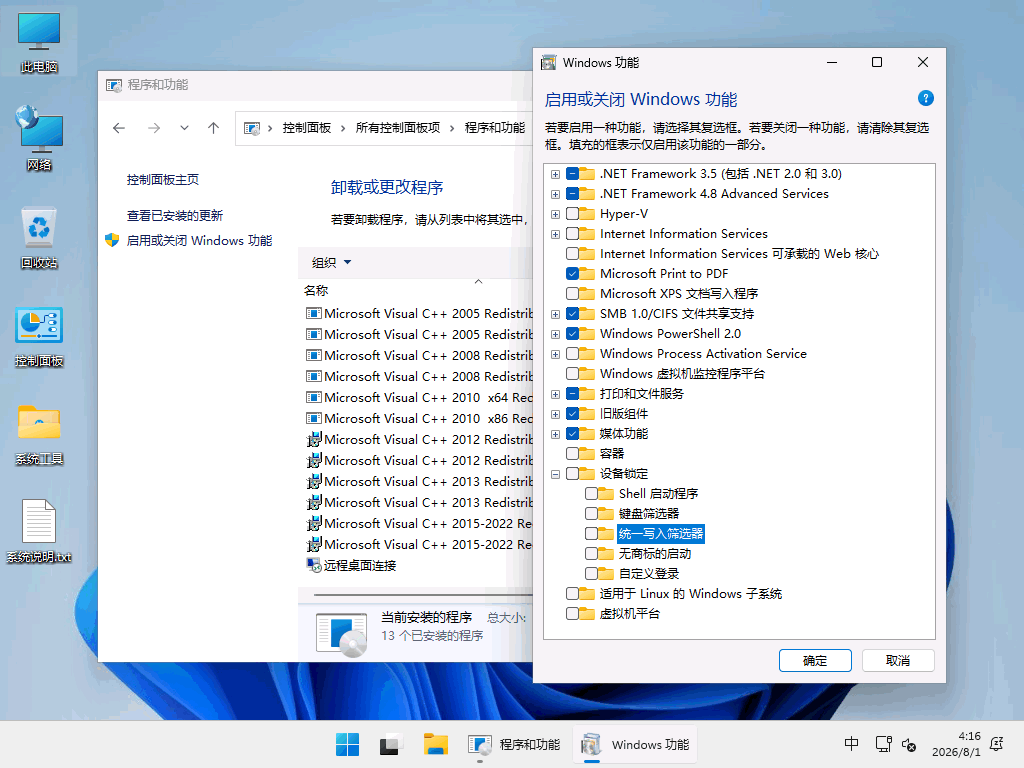Expand Internet Information Services node
The image size is (1024, 768).
pos(555,234)
